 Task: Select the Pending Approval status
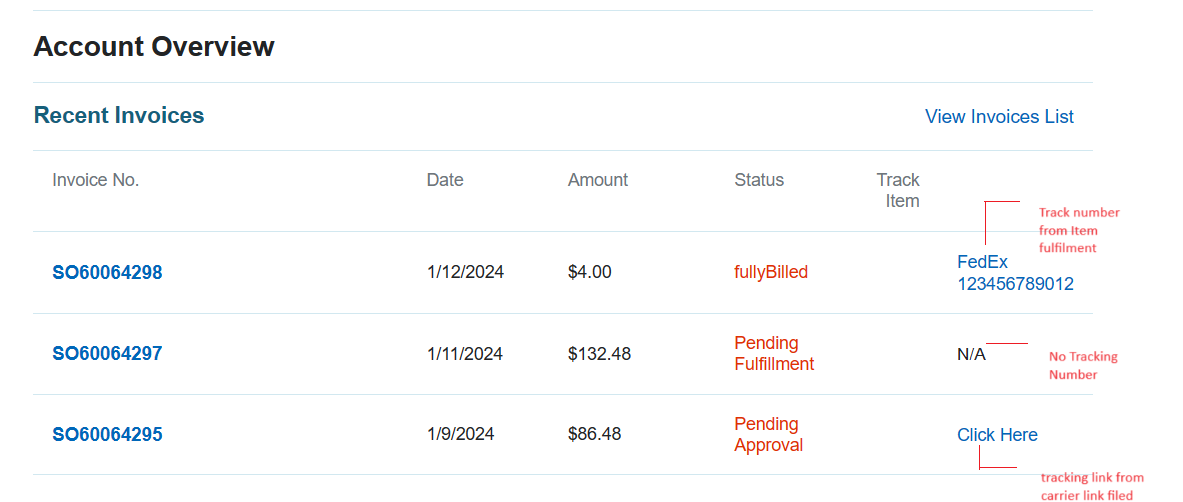768,434
